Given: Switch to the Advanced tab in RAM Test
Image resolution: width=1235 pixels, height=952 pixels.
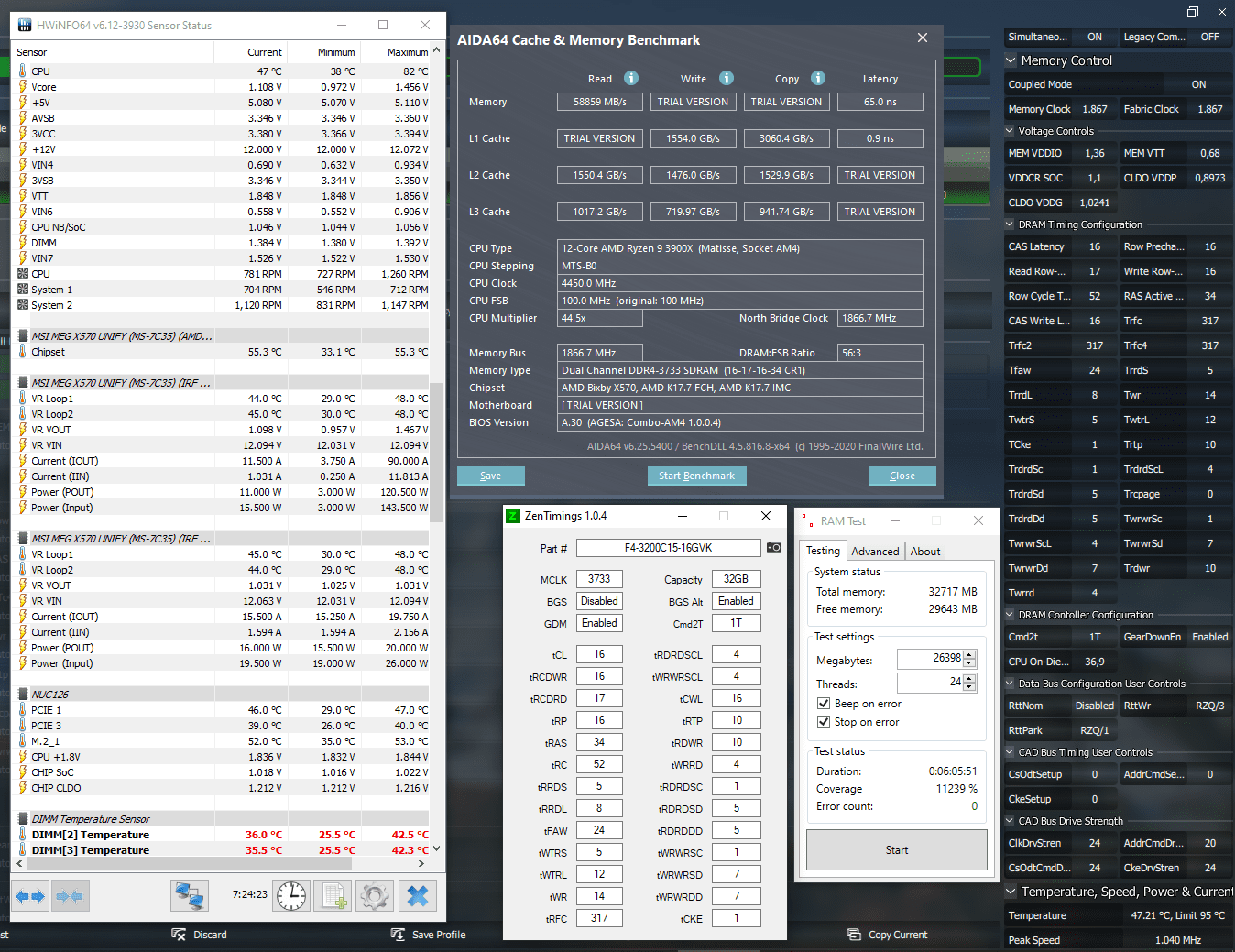Looking at the screenshot, I should tap(875, 552).
